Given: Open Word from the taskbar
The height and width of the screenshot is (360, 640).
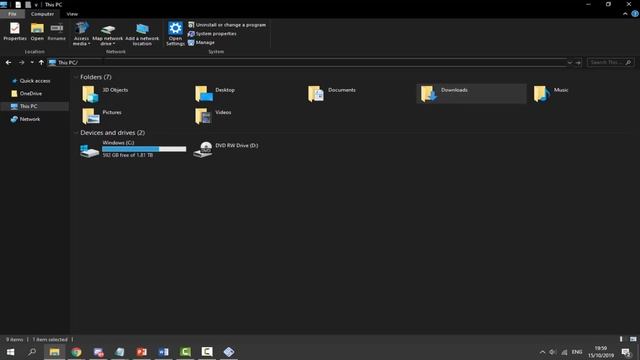Looking at the screenshot, I should pos(163,352).
